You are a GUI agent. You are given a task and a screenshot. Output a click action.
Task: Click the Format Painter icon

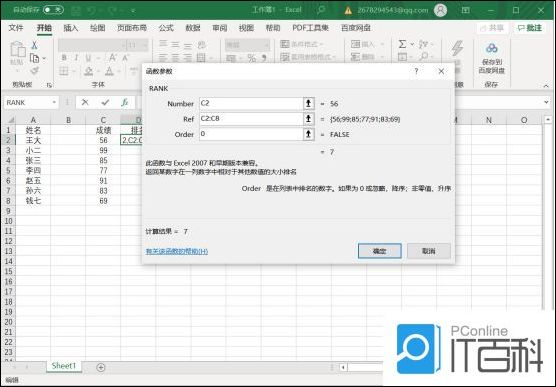pos(34,71)
